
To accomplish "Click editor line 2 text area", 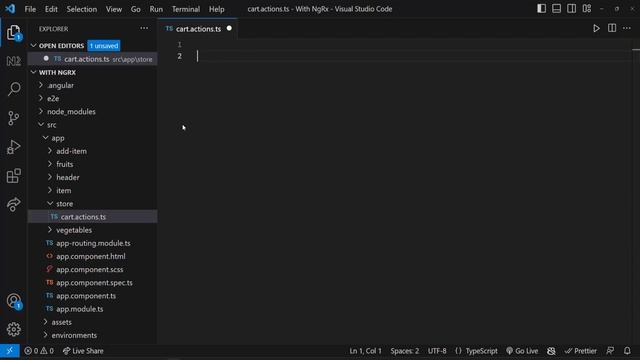I will 412,56.
